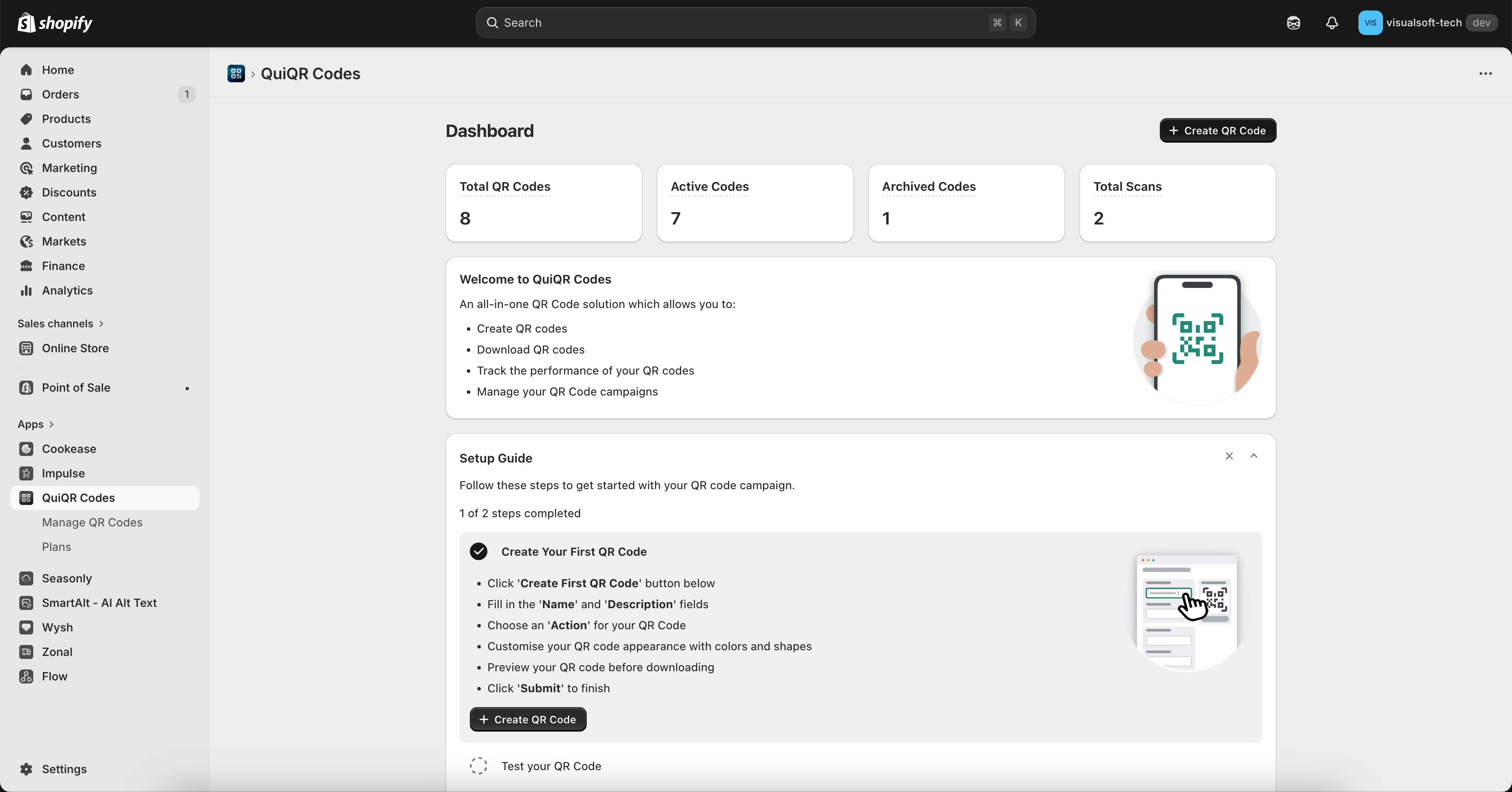1512x792 pixels.
Task: Click the SmartAlt app icon
Action: (26, 603)
